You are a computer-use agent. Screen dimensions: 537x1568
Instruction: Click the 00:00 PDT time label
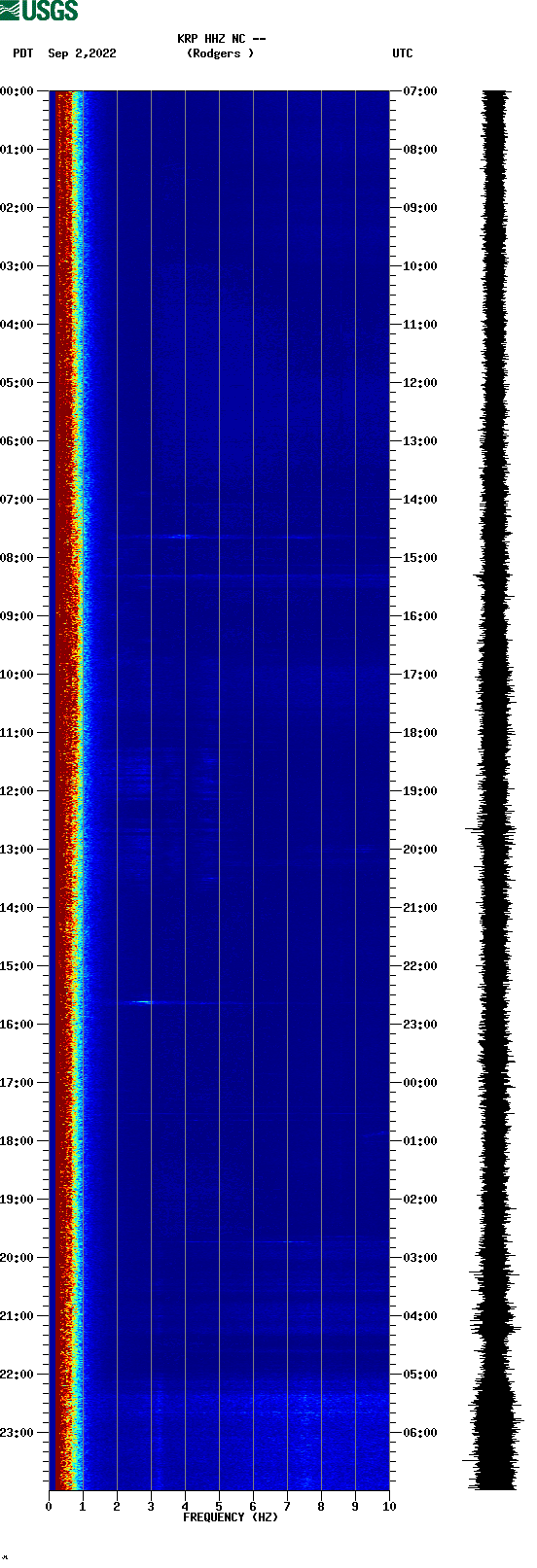pos(18,91)
